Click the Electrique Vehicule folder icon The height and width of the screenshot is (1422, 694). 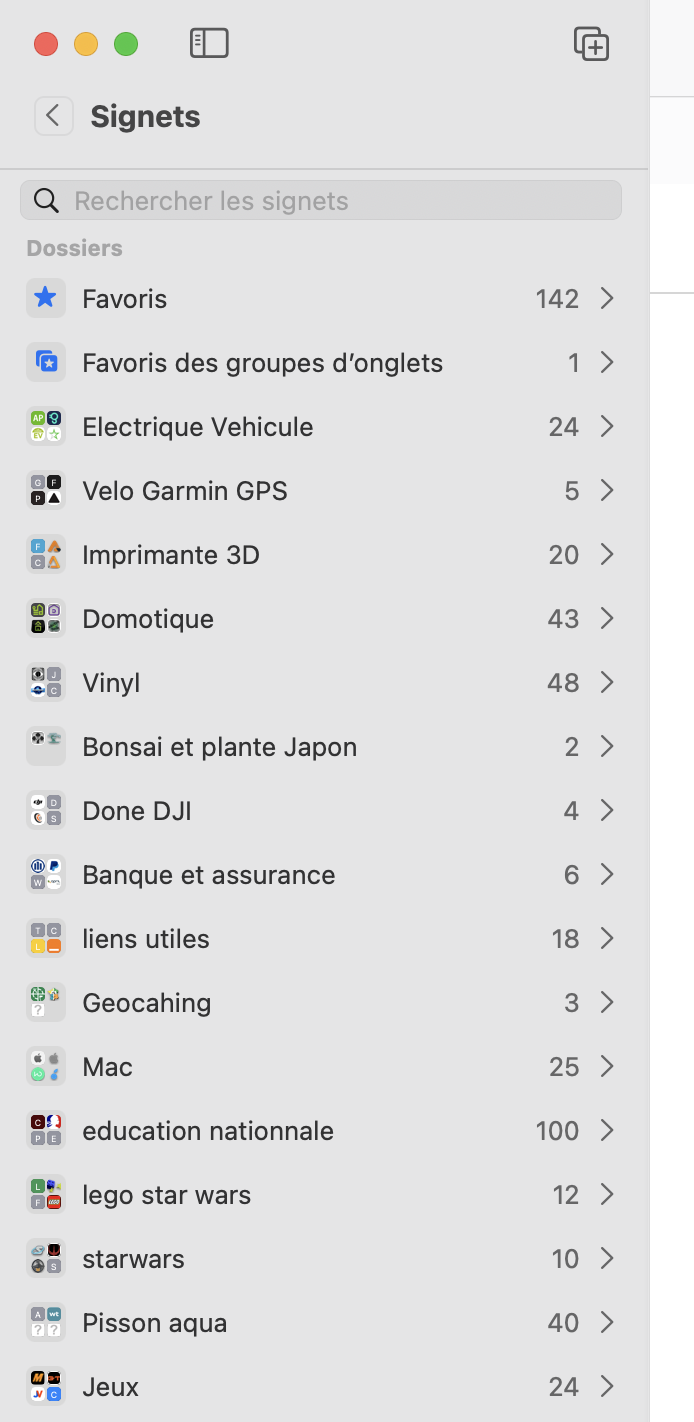click(x=46, y=426)
